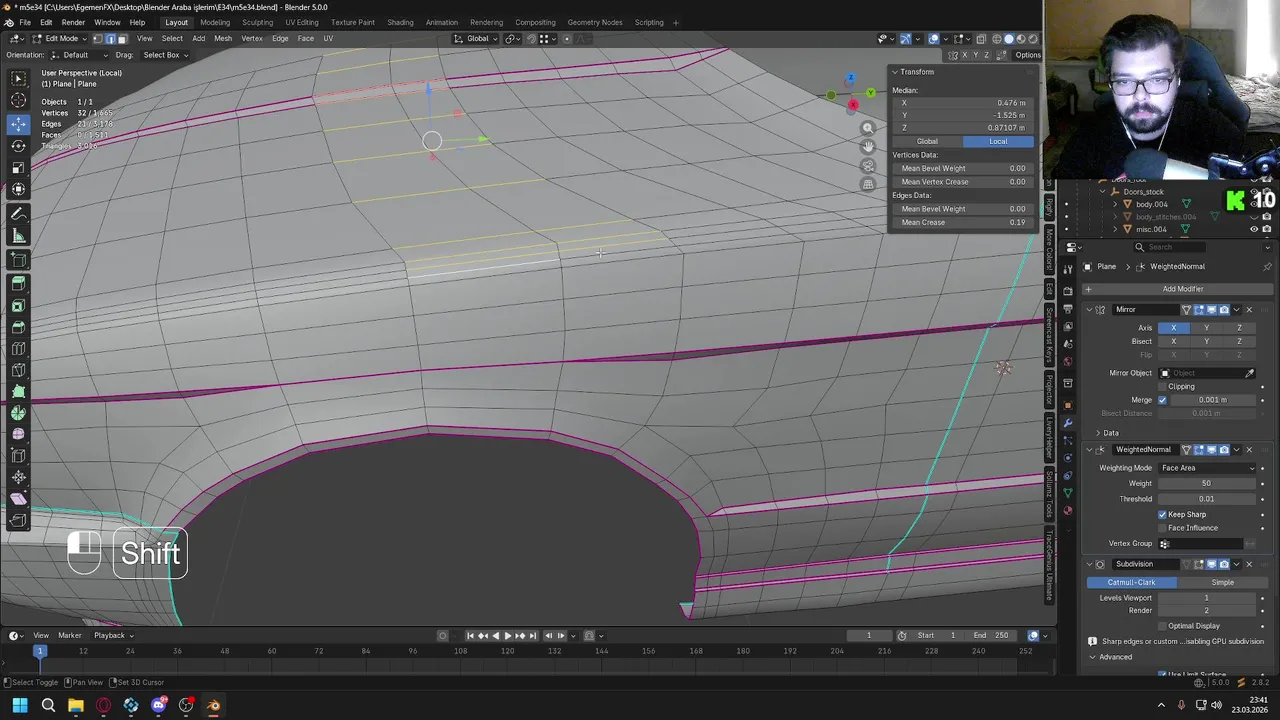
Task: Activate the 3D Cursor tool
Action: tap(18, 100)
